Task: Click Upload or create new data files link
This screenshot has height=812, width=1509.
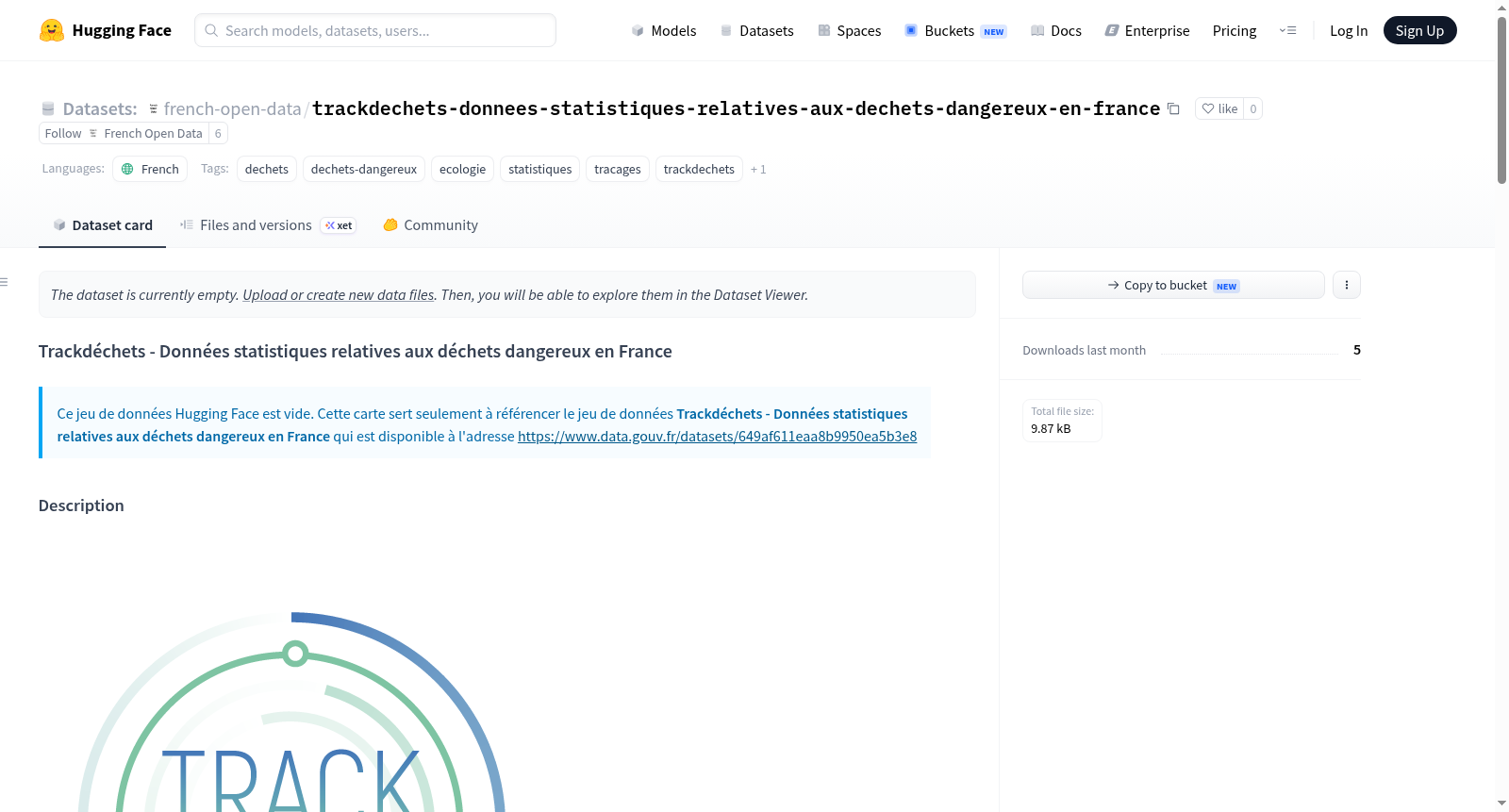Action: 339,294
